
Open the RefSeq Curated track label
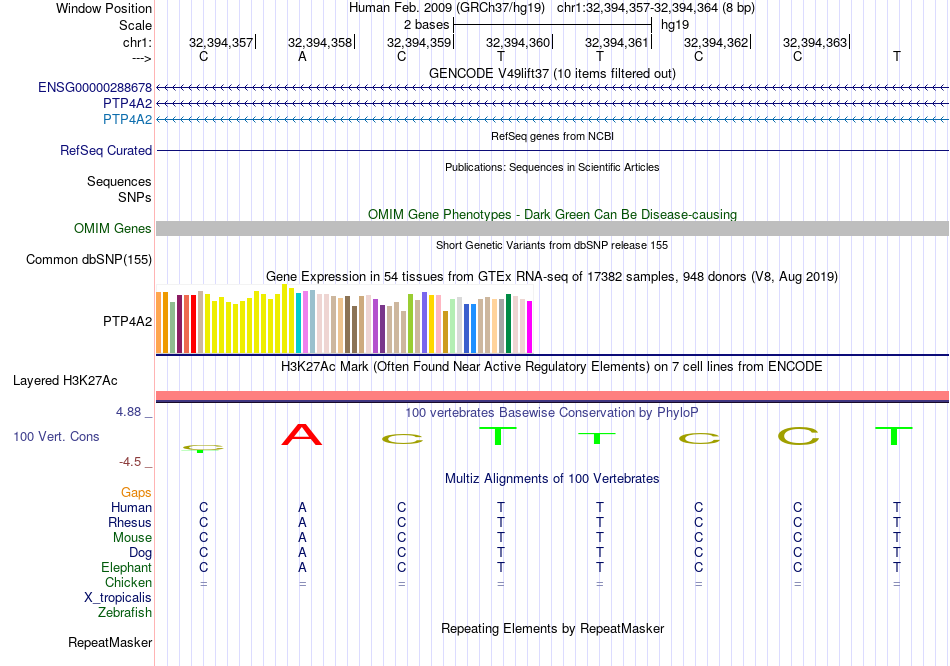[x=106, y=150]
